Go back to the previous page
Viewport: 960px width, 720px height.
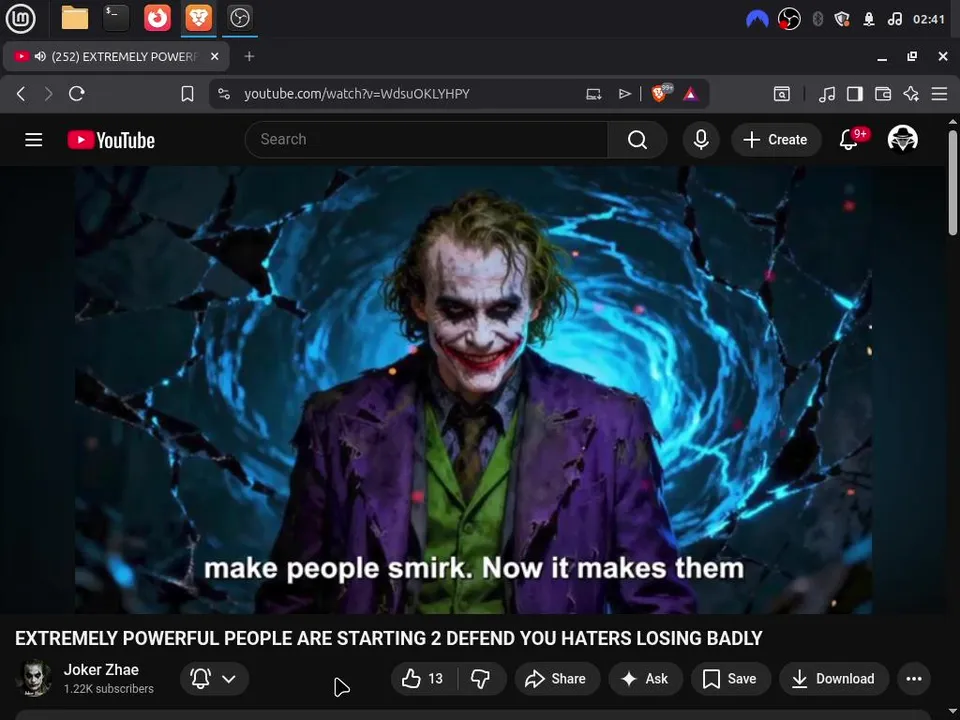click(21, 94)
